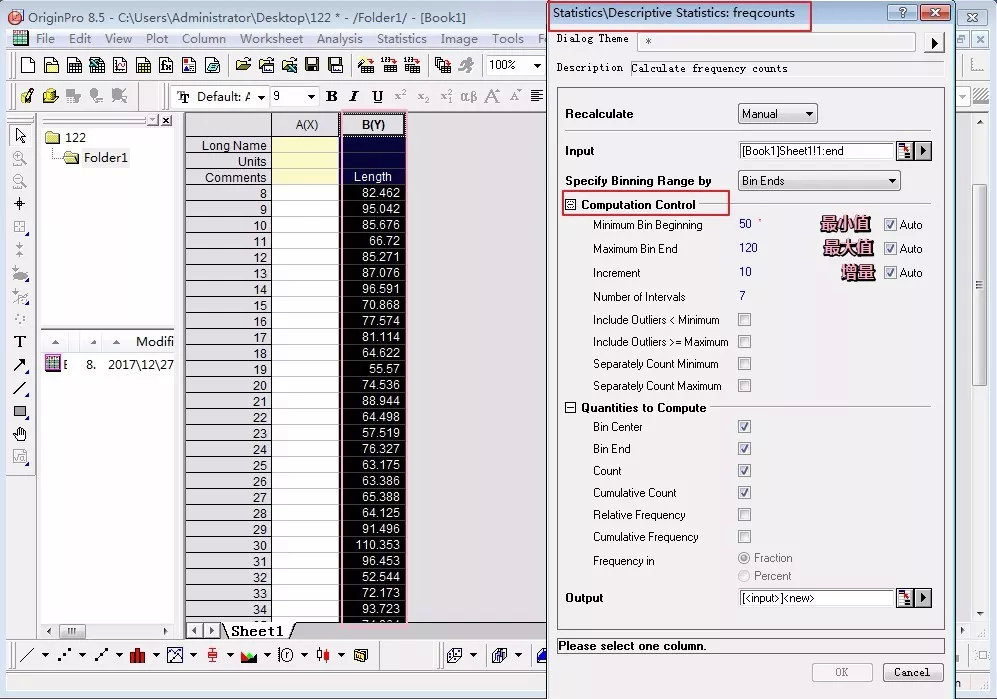Collapse the Quantities to Compute section

click(570, 408)
